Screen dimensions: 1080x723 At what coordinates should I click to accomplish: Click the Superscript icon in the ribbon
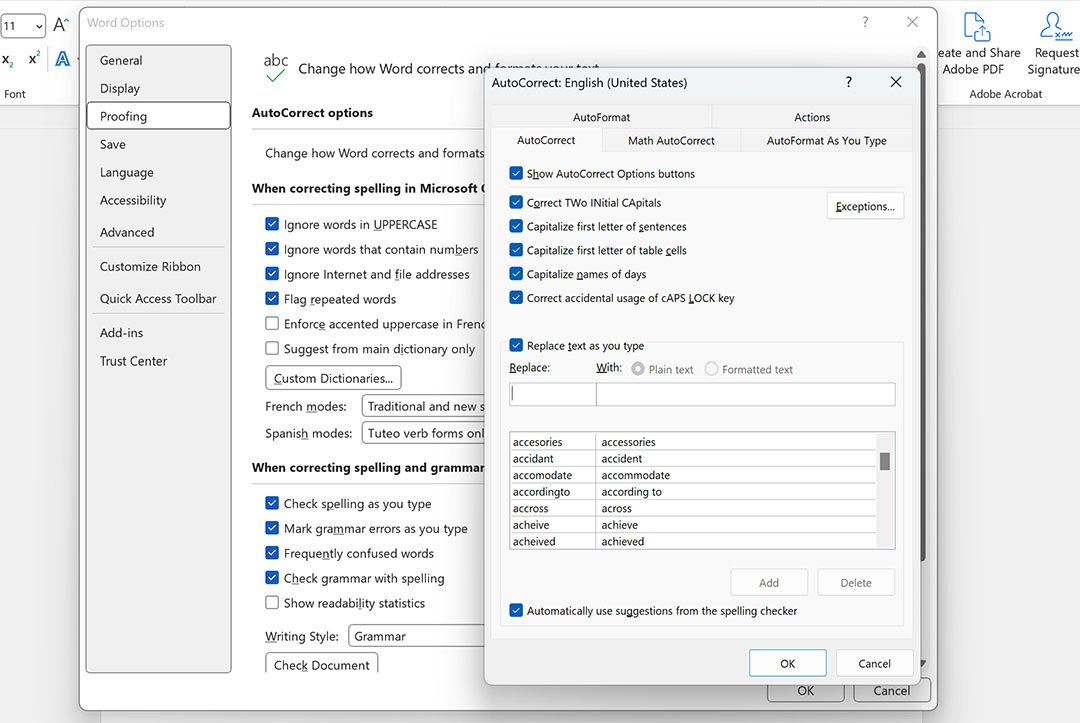point(34,60)
